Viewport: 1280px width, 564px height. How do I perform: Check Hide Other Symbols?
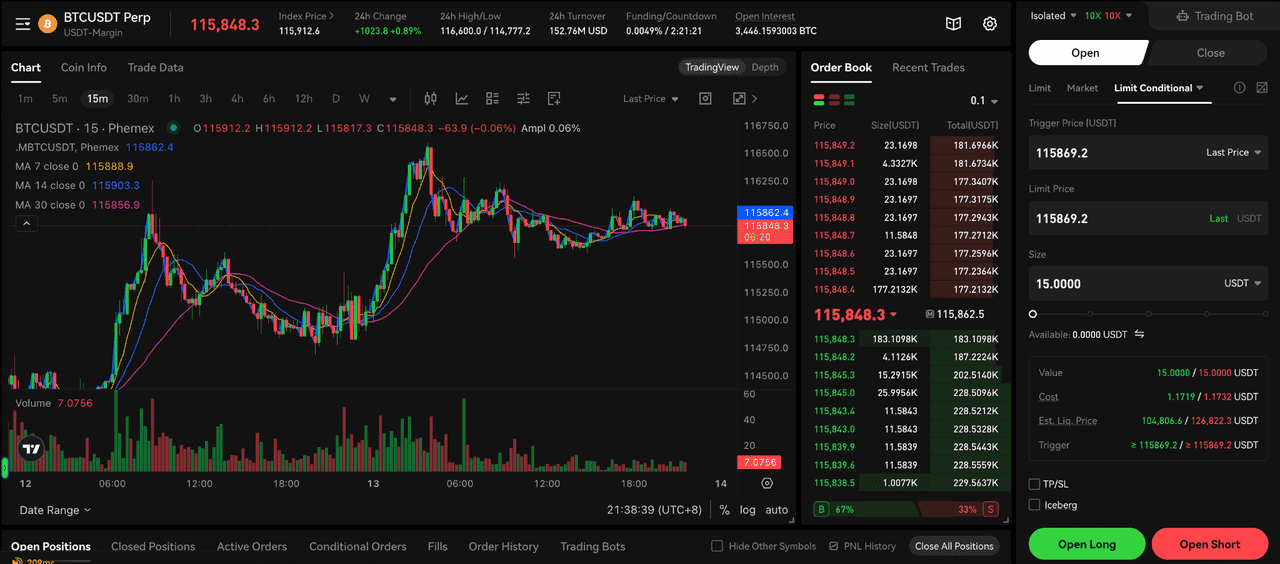coord(716,546)
